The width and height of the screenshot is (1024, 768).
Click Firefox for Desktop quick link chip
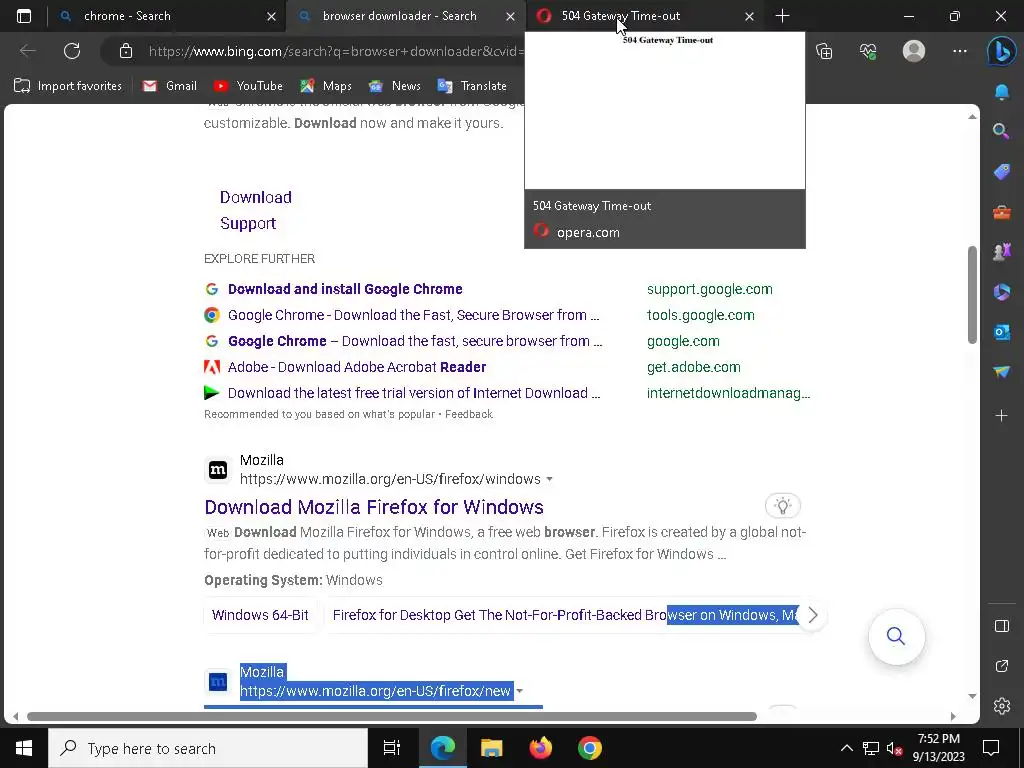(x=566, y=615)
